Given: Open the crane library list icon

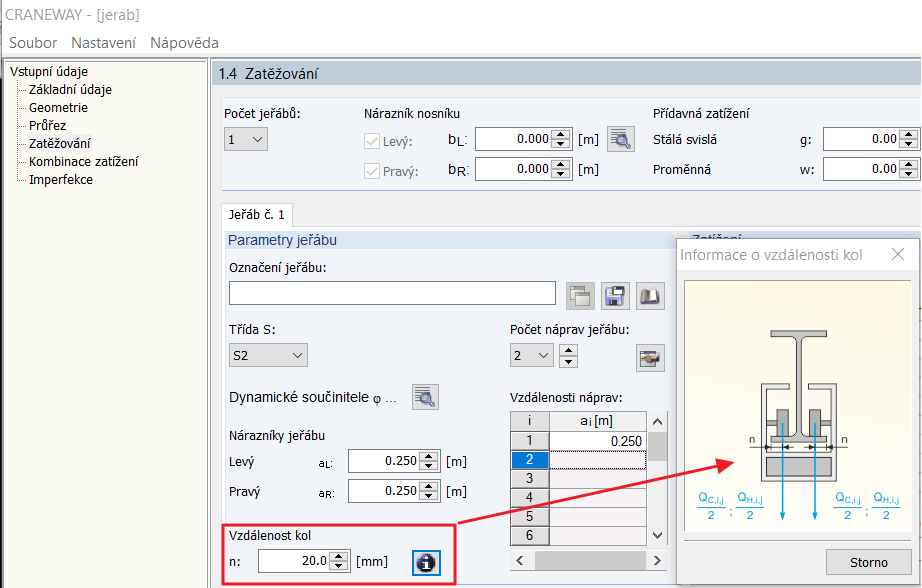Looking at the screenshot, I should click(580, 296).
